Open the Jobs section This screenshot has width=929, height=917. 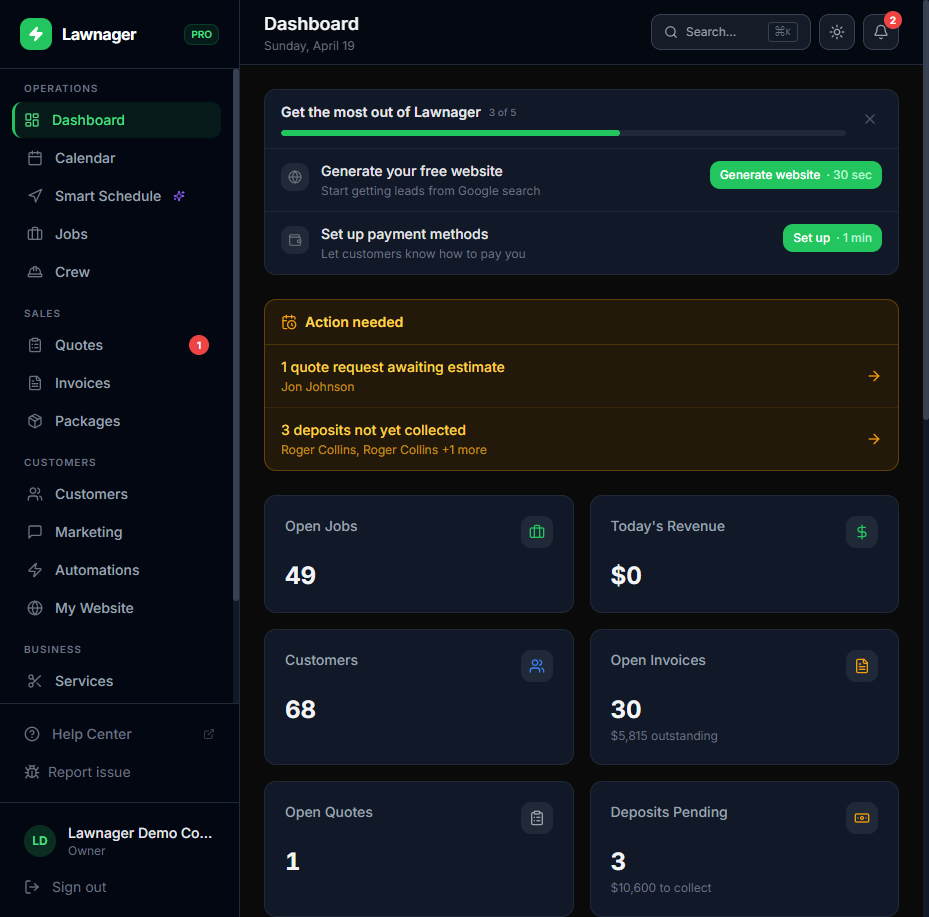click(117, 234)
